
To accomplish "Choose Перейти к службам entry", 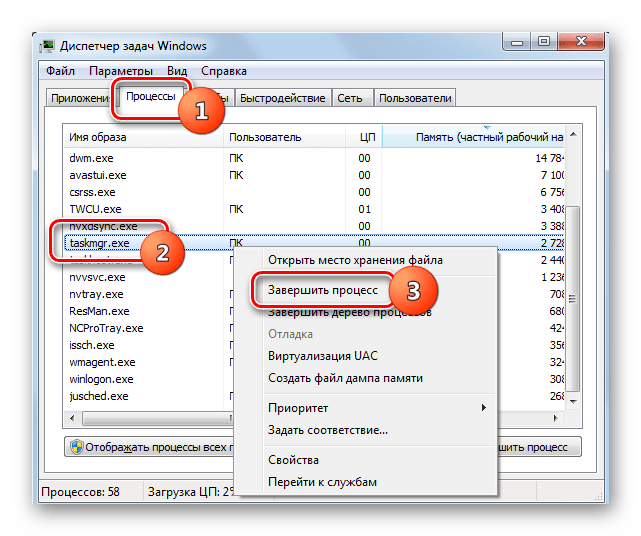I will (x=322, y=482).
